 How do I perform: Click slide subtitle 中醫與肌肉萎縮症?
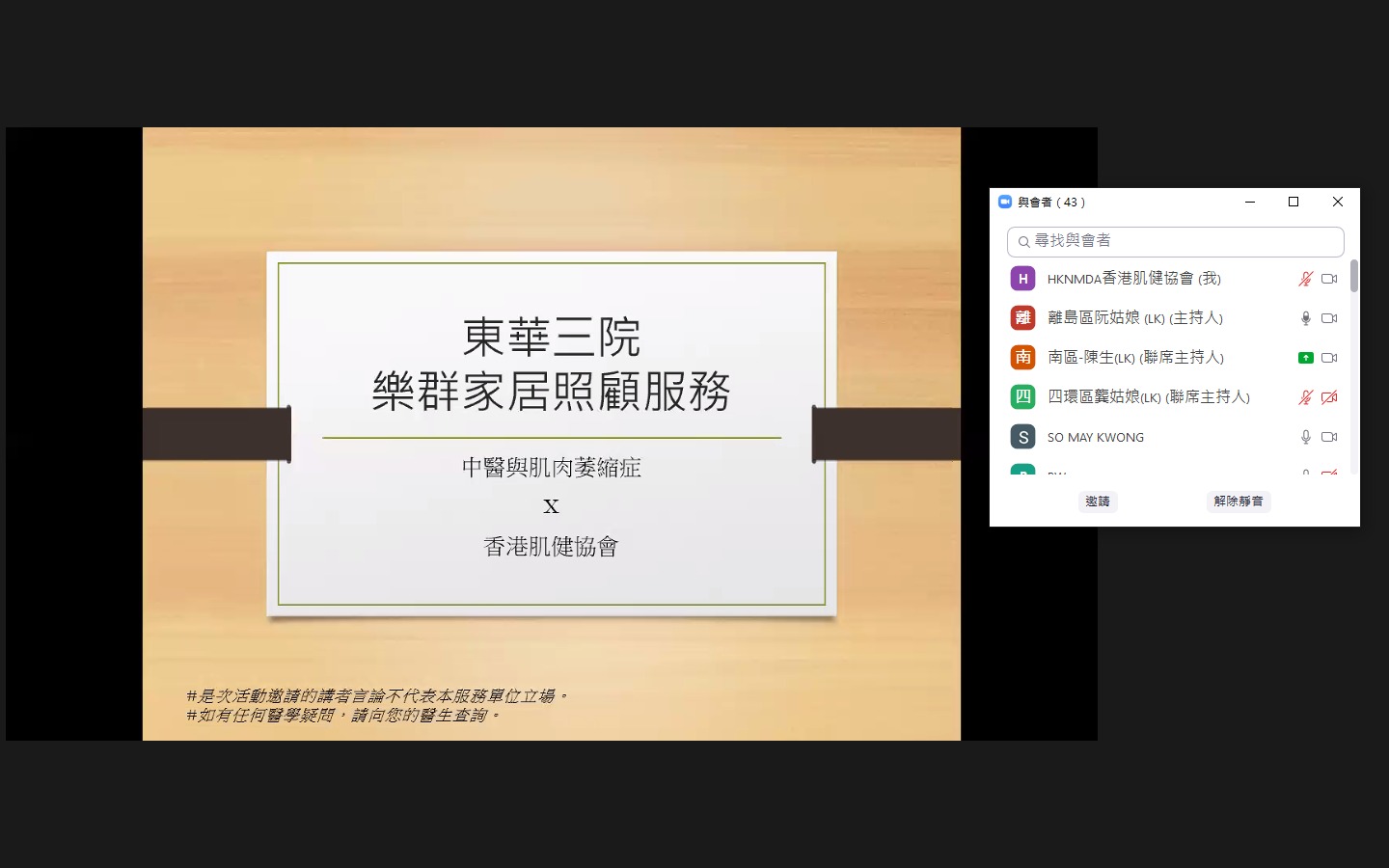point(552,468)
